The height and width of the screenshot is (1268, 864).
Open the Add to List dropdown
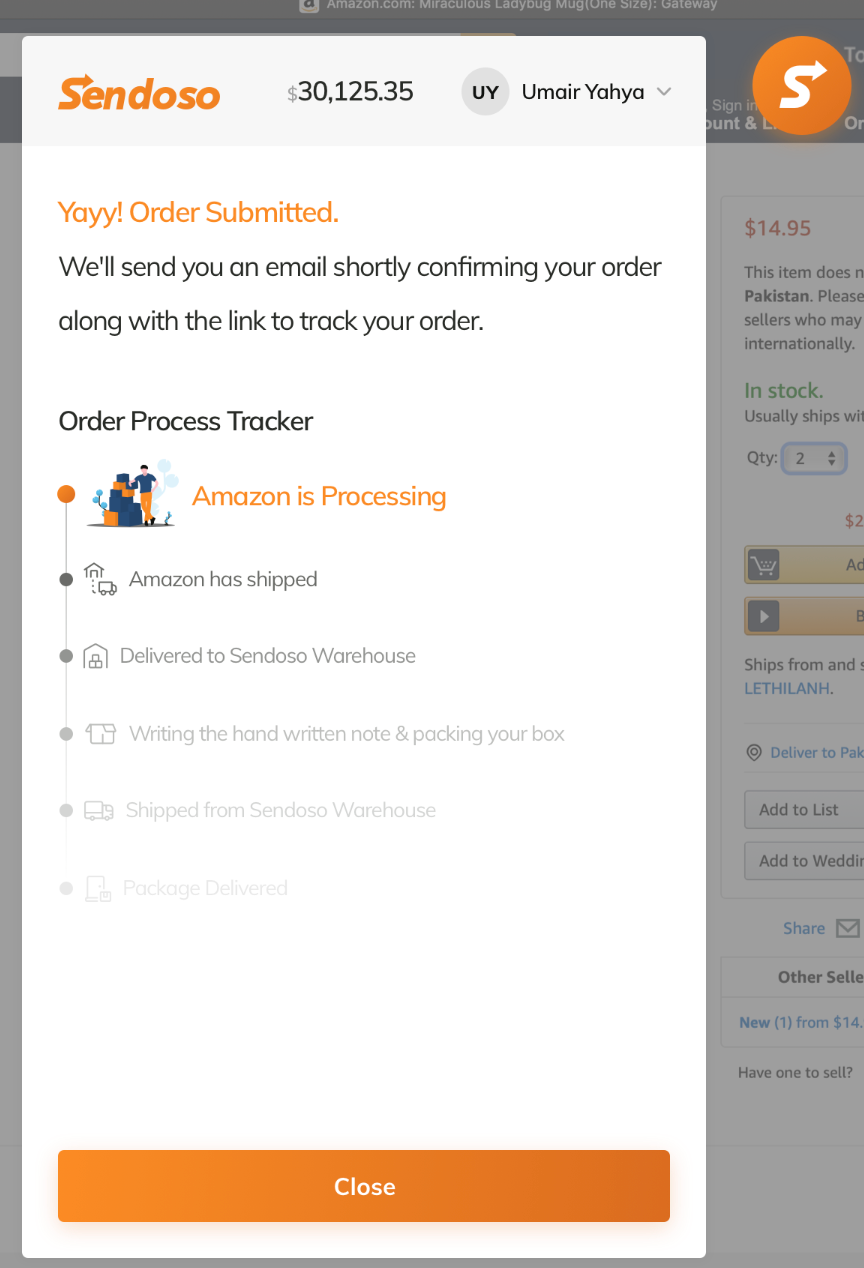[803, 810]
